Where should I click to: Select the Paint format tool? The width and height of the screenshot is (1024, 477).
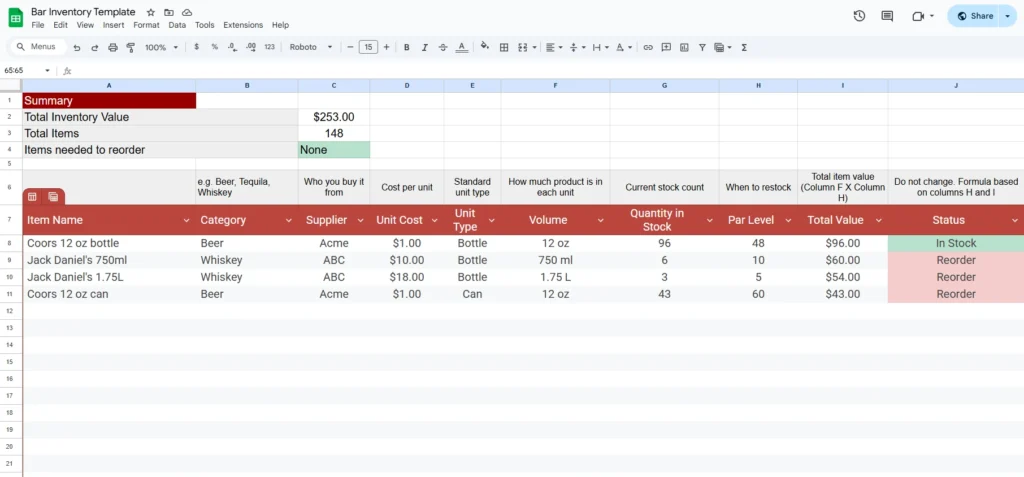(x=130, y=47)
